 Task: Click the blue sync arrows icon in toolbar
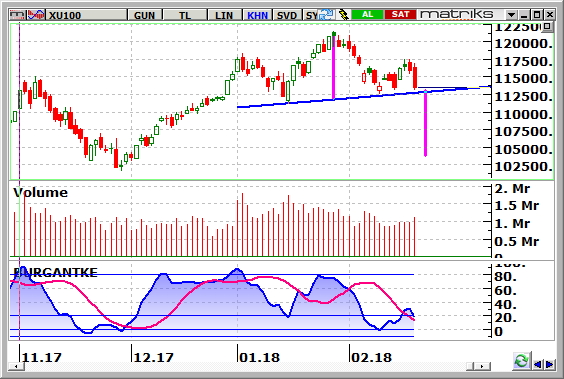327,15
